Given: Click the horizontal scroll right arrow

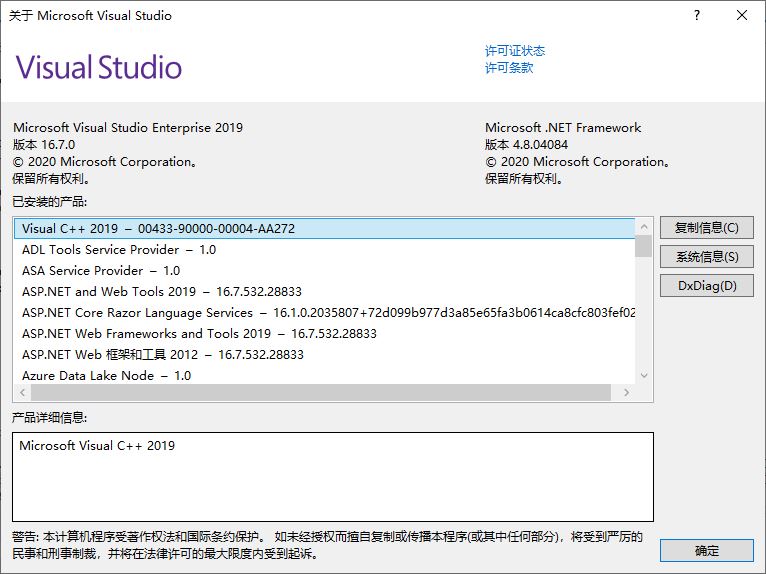Looking at the screenshot, I should pos(626,392).
